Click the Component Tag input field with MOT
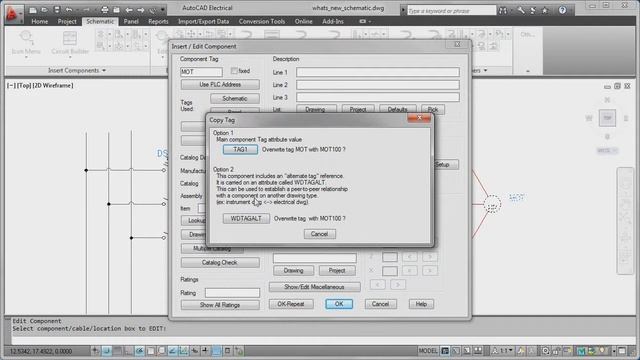The width and height of the screenshot is (640, 360). pos(201,72)
